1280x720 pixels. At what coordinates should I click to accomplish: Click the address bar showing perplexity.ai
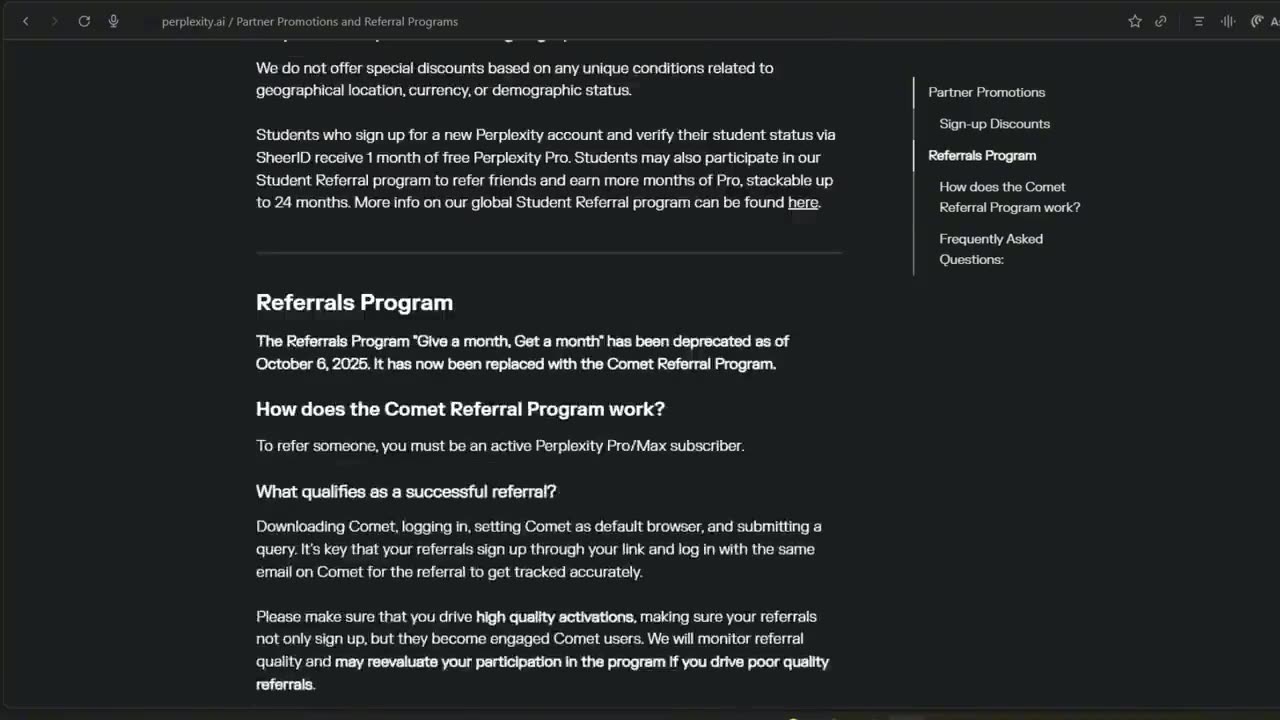[x=310, y=21]
